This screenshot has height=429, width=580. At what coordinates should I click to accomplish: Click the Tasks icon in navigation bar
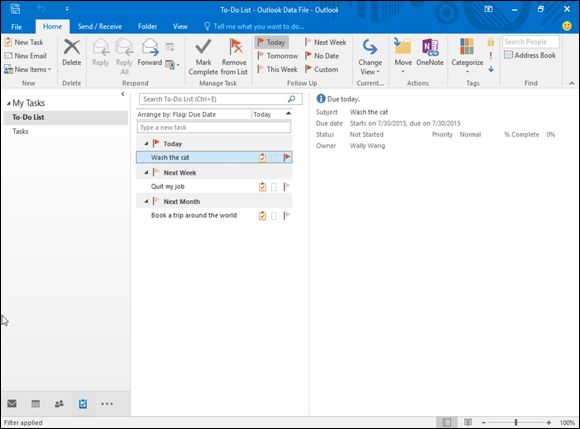tap(83, 403)
